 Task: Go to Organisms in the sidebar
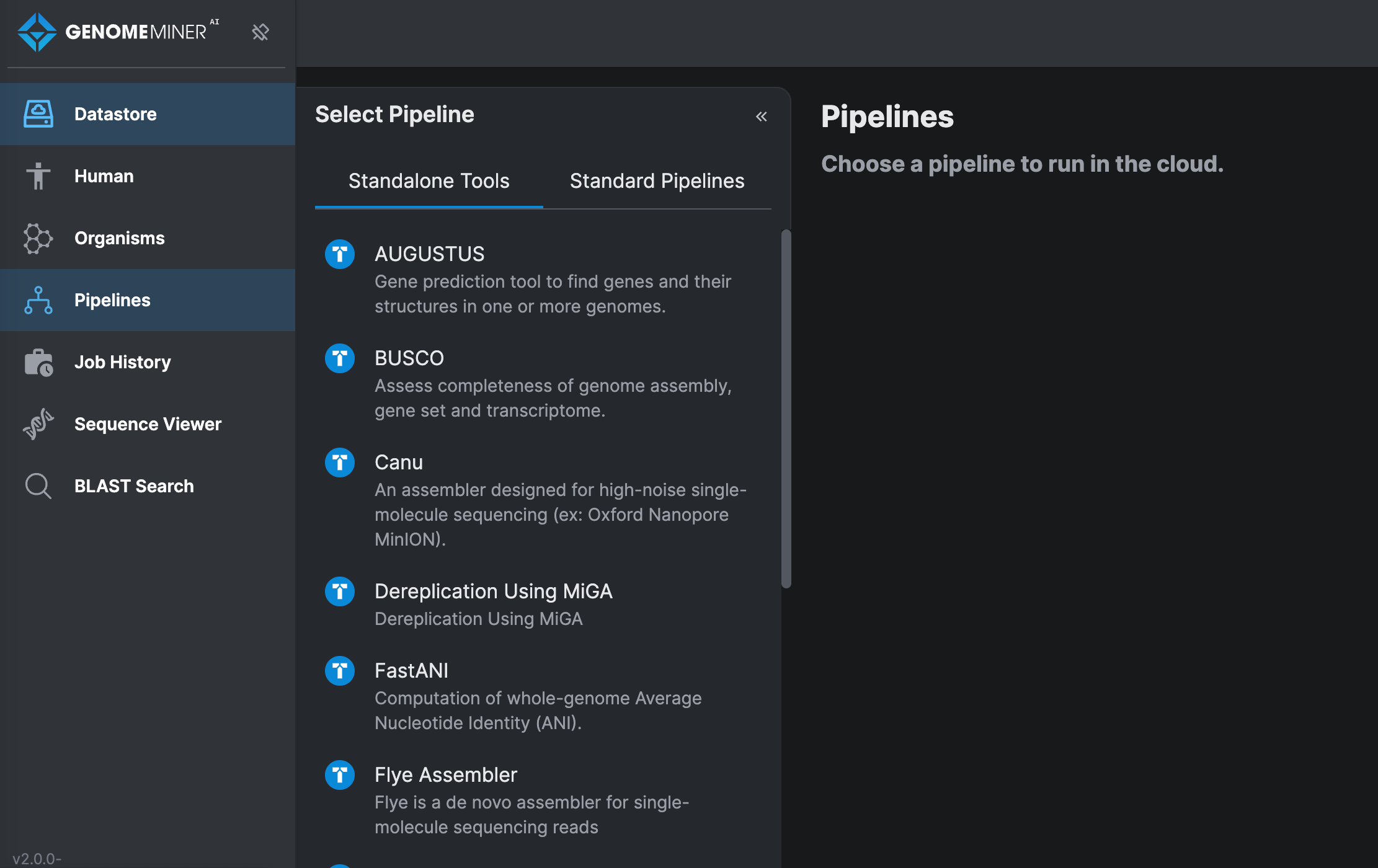(148, 238)
